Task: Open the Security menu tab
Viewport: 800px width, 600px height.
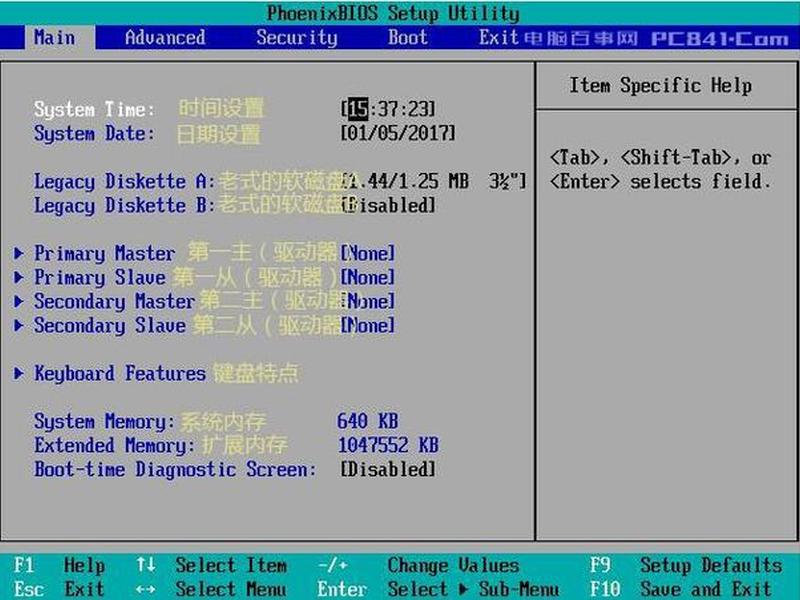Action: [x=296, y=38]
